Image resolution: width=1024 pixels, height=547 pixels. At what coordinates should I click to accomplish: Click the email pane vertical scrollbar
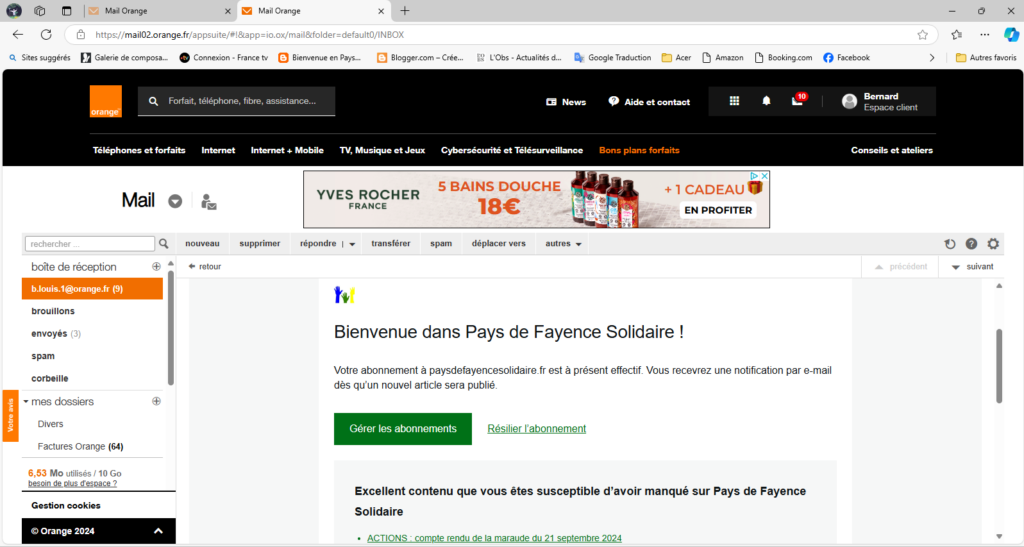coord(998,365)
